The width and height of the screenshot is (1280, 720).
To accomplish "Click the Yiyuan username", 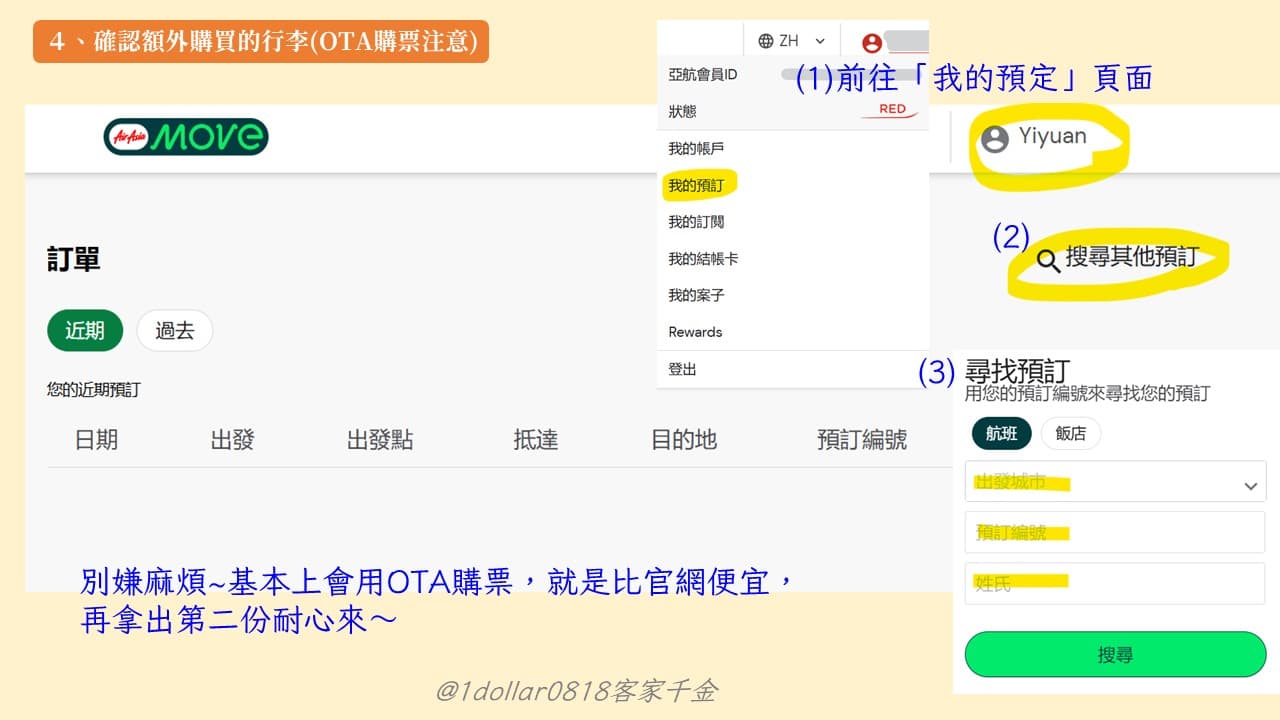I will pos(1052,136).
